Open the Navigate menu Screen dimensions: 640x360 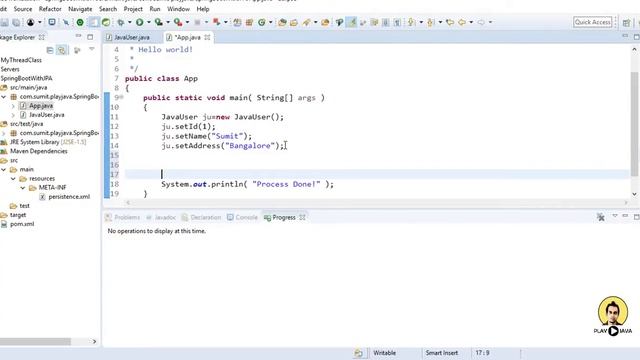point(80,9)
